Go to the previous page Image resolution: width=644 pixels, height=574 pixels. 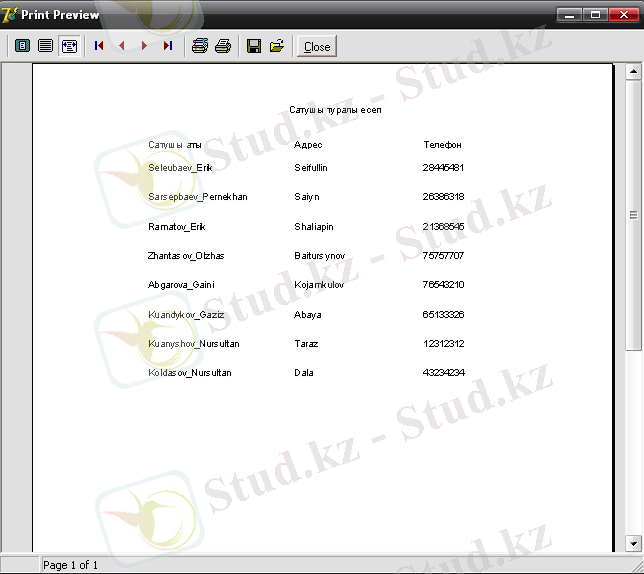122,46
